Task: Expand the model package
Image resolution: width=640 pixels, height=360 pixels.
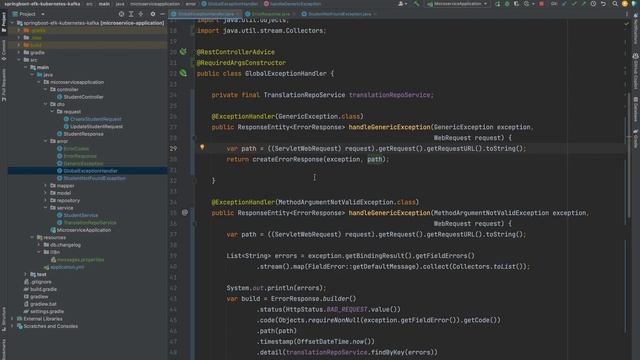Action: pyautogui.click(x=45, y=193)
